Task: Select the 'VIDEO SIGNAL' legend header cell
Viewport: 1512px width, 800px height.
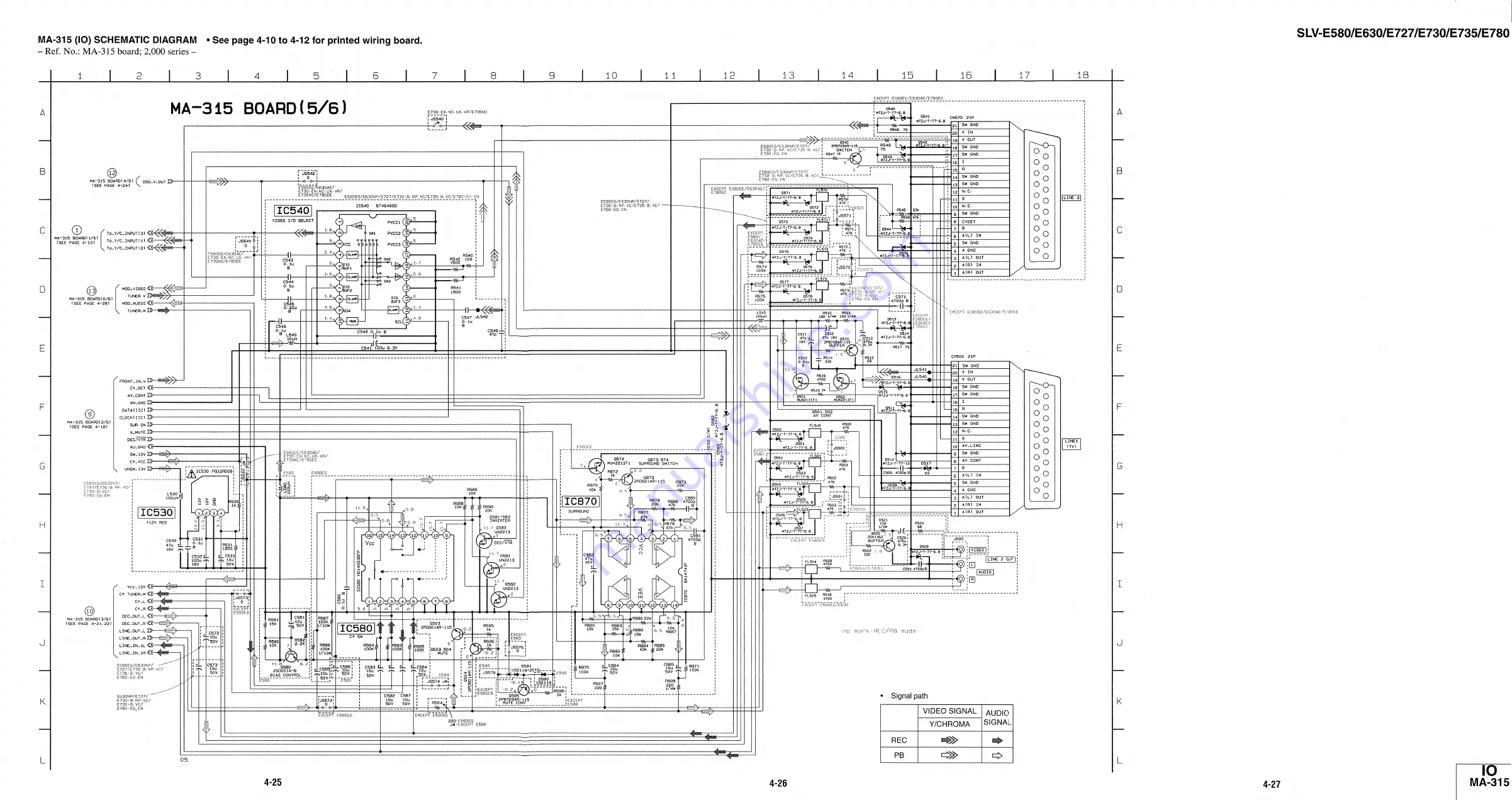Action: click(949, 711)
